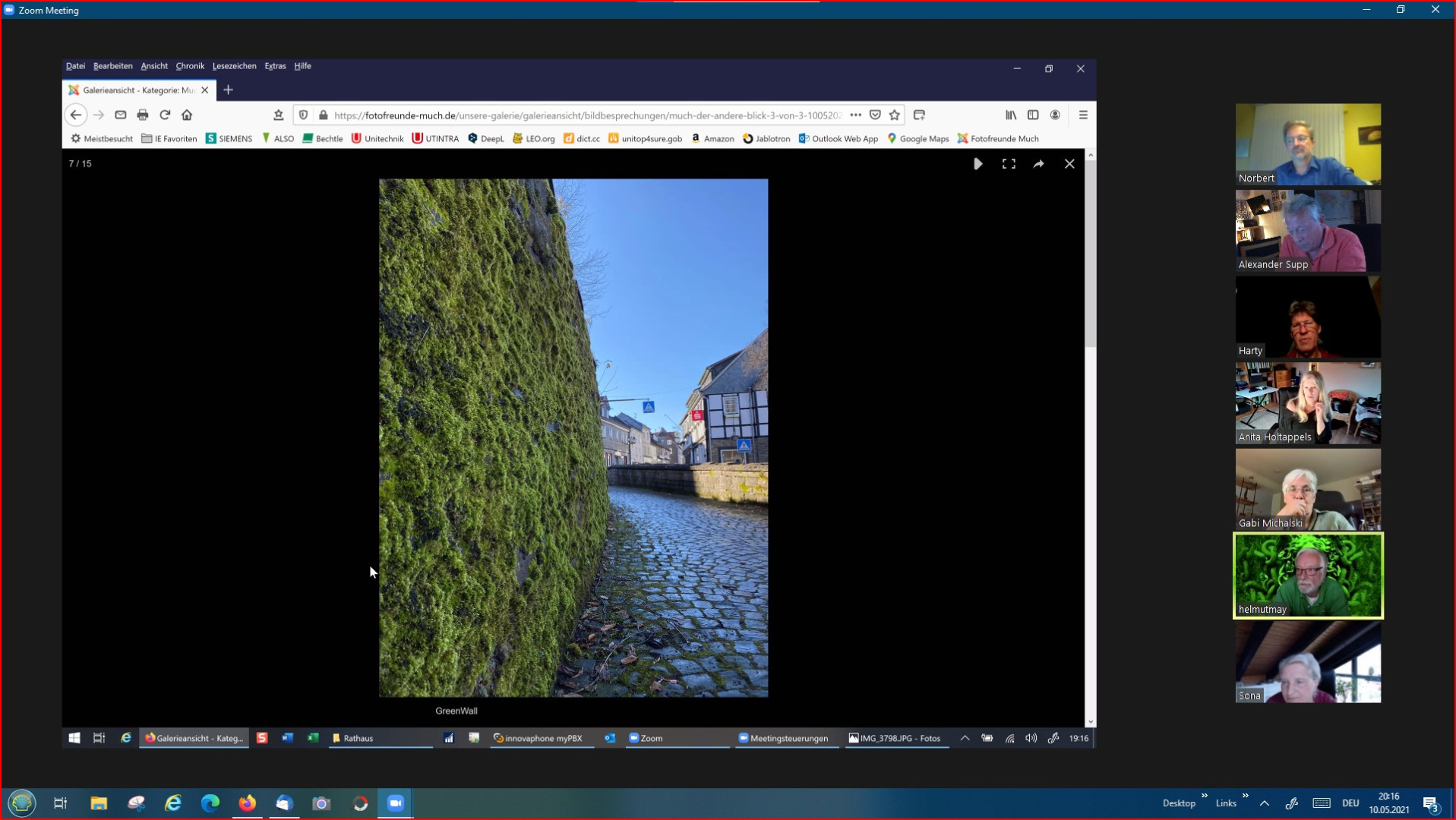Open the Lesezeichen menu
Screen dimensions: 1456x820
[234, 66]
